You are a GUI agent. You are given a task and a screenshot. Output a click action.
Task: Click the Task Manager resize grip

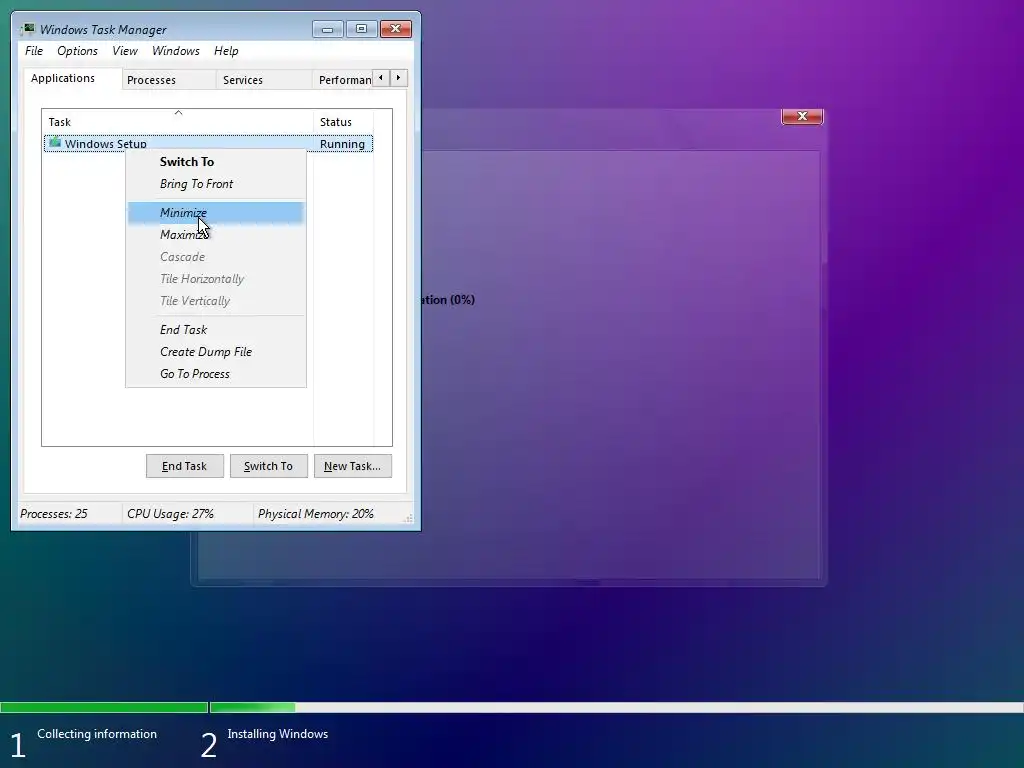pos(408,518)
